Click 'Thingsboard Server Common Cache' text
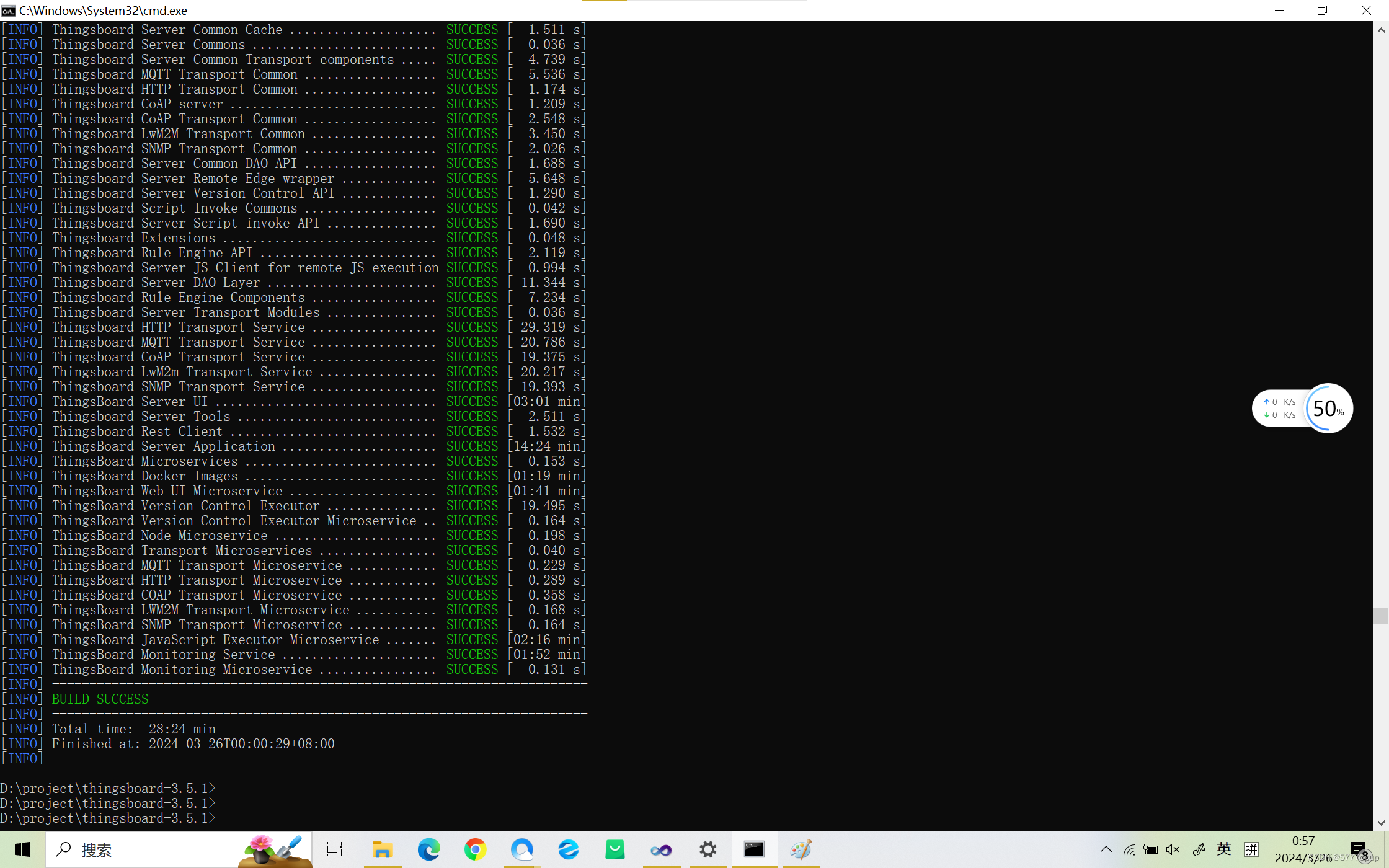 click(167, 30)
